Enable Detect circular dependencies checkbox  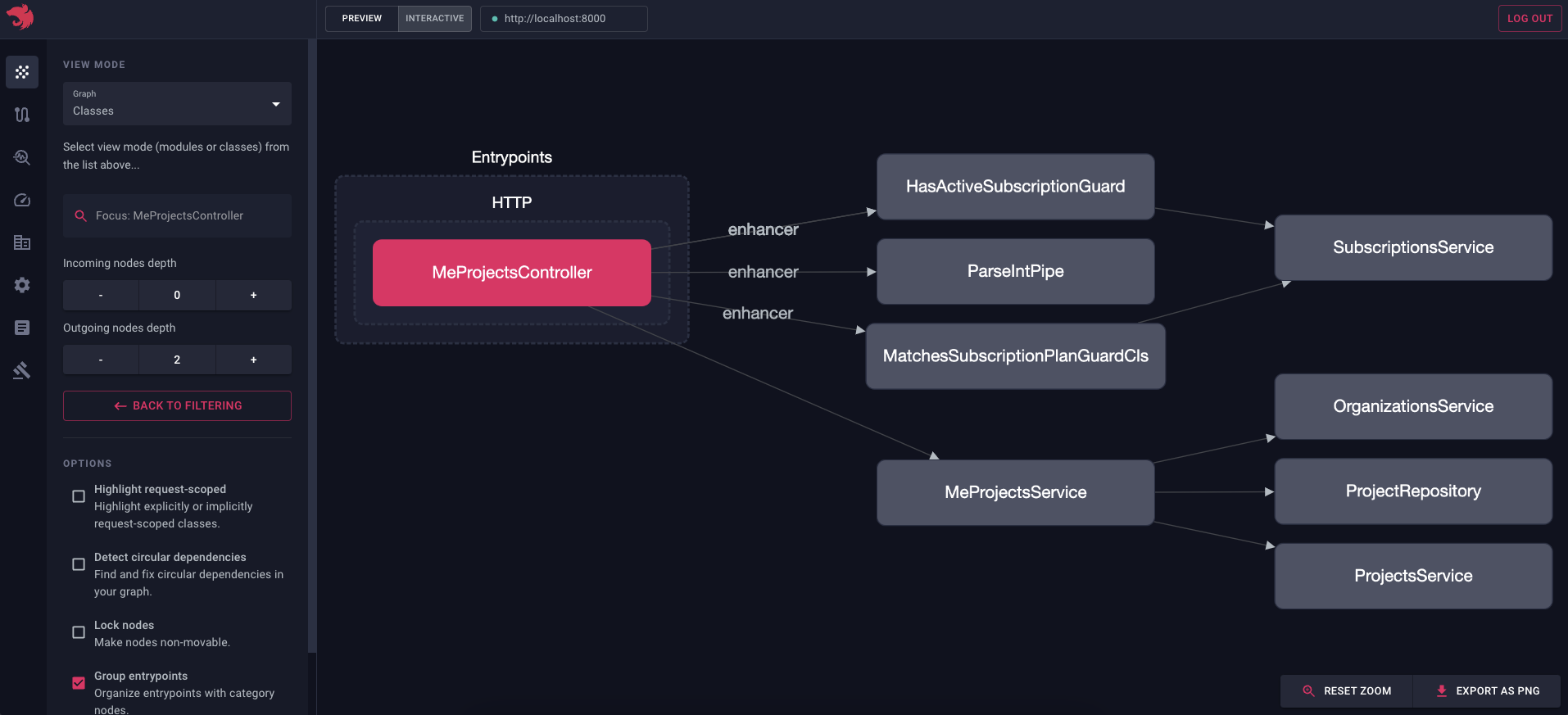pyautogui.click(x=79, y=564)
